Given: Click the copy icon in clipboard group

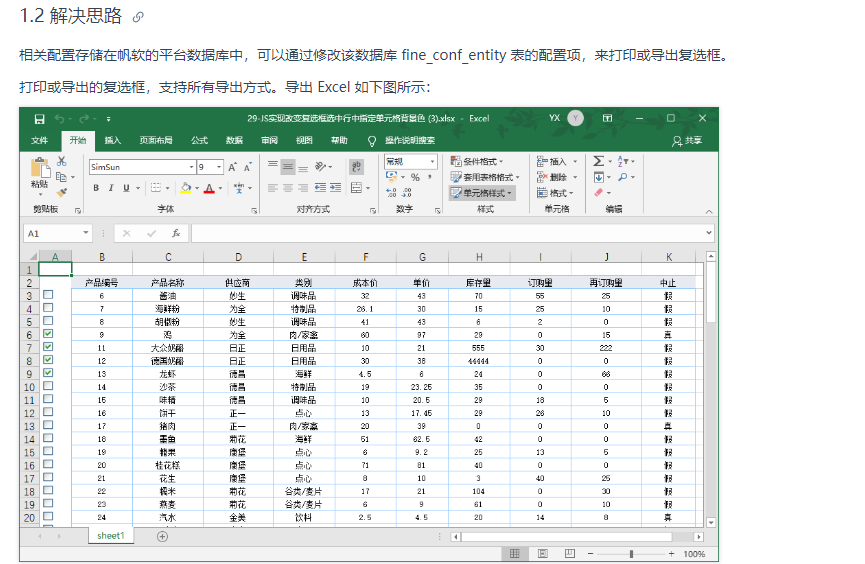Looking at the screenshot, I should click(x=61, y=177).
